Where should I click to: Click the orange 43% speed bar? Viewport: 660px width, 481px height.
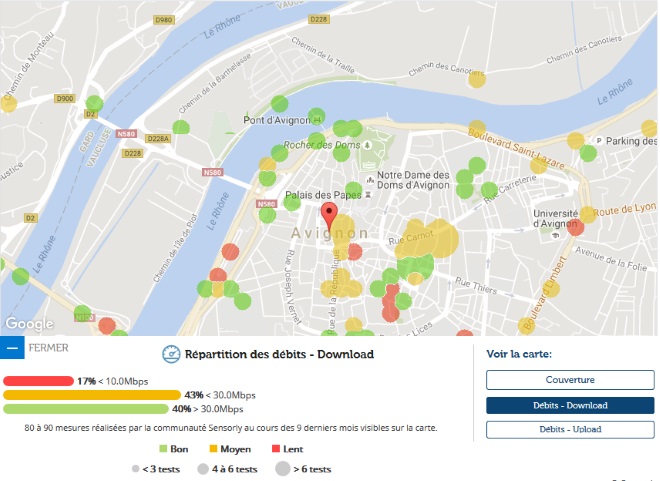[x=92, y=395]
